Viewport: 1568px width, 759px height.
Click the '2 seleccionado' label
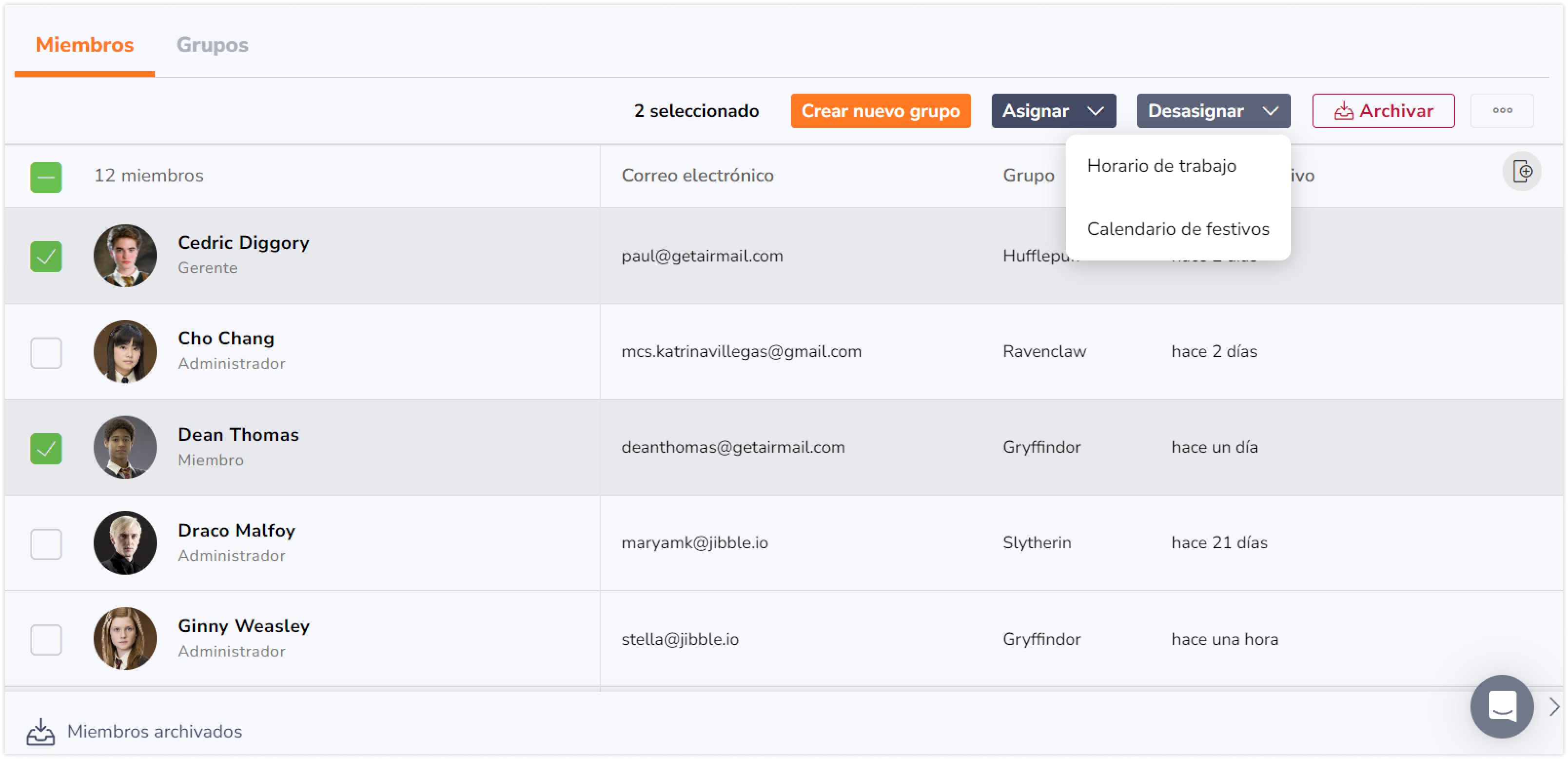coord(696,111)
